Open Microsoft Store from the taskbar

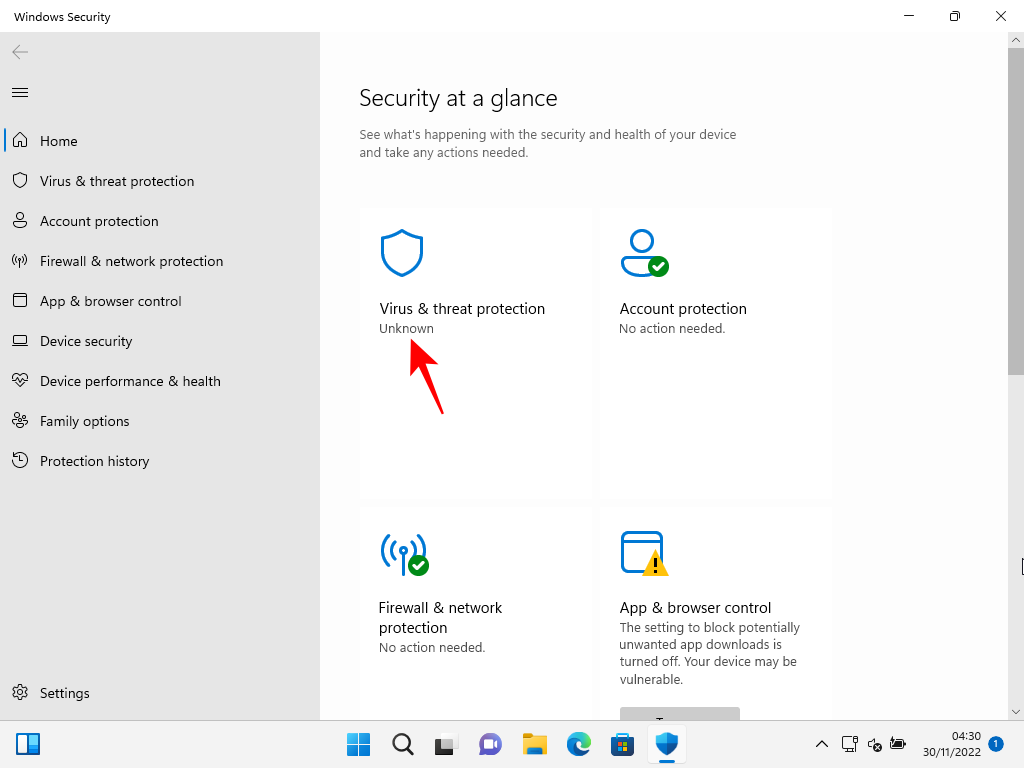pyautogui.click(x=622, y=744)
